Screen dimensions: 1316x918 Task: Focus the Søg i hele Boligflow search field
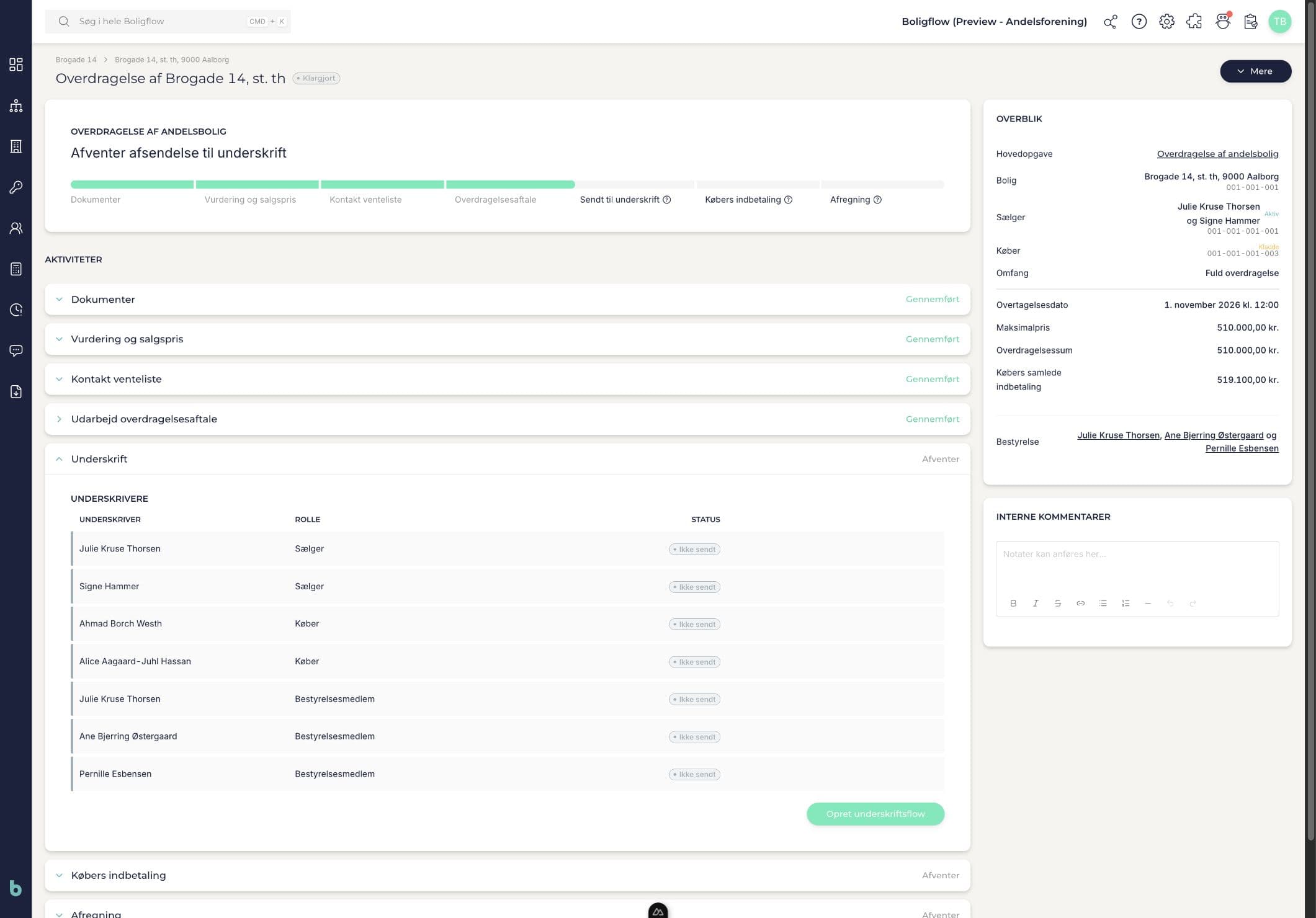(168, 22)
